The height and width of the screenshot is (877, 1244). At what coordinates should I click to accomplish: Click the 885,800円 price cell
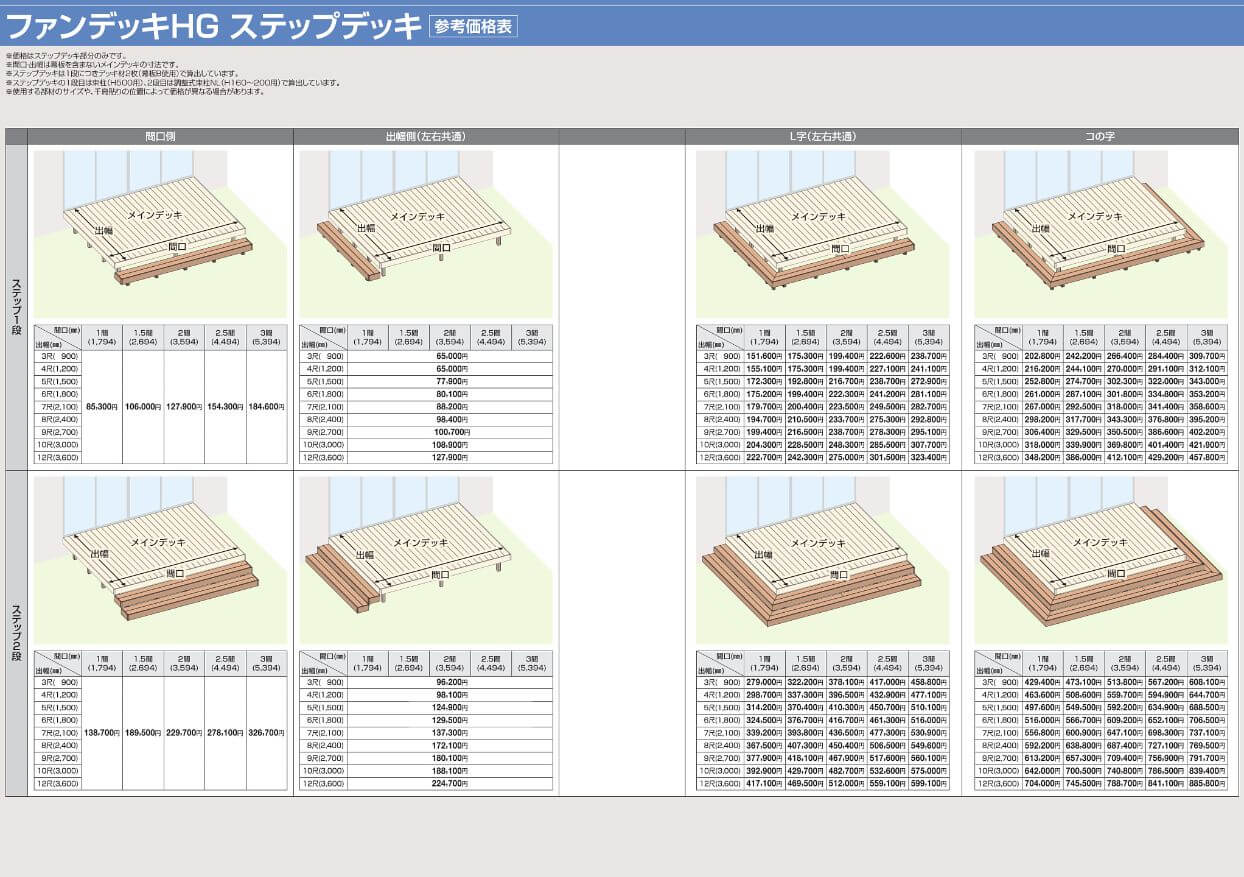(1207, 783)
